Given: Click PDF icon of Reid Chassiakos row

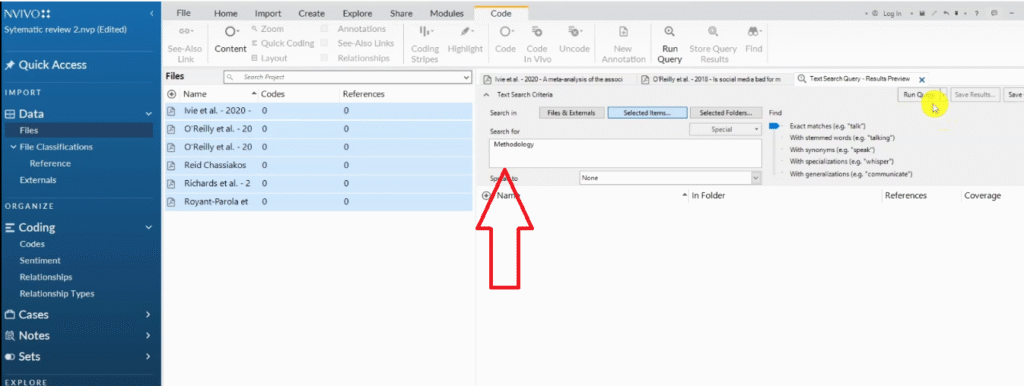Looking at the screenshot, I should tap(172, 165).
